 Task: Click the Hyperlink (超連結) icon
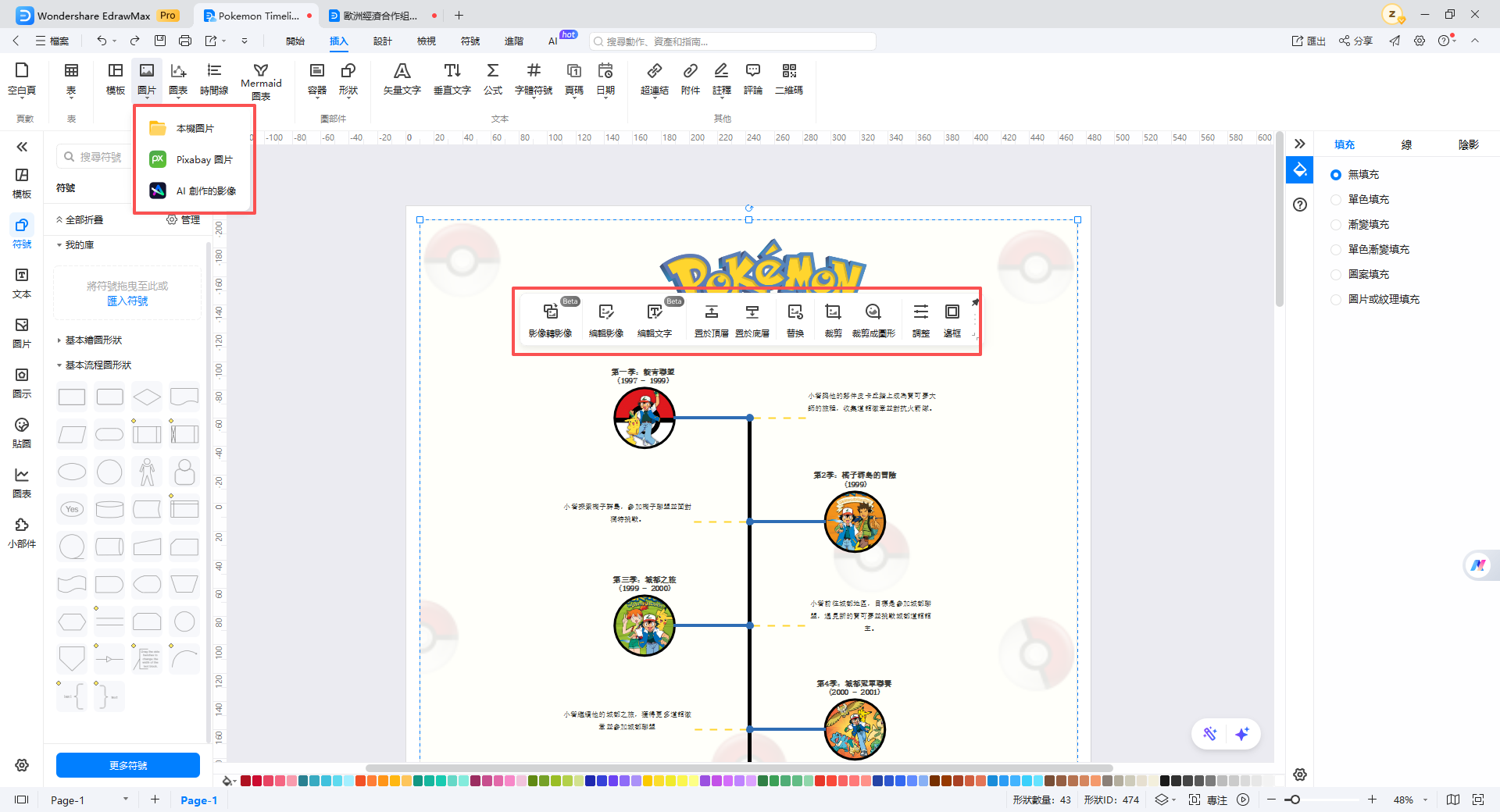[655, 80]
